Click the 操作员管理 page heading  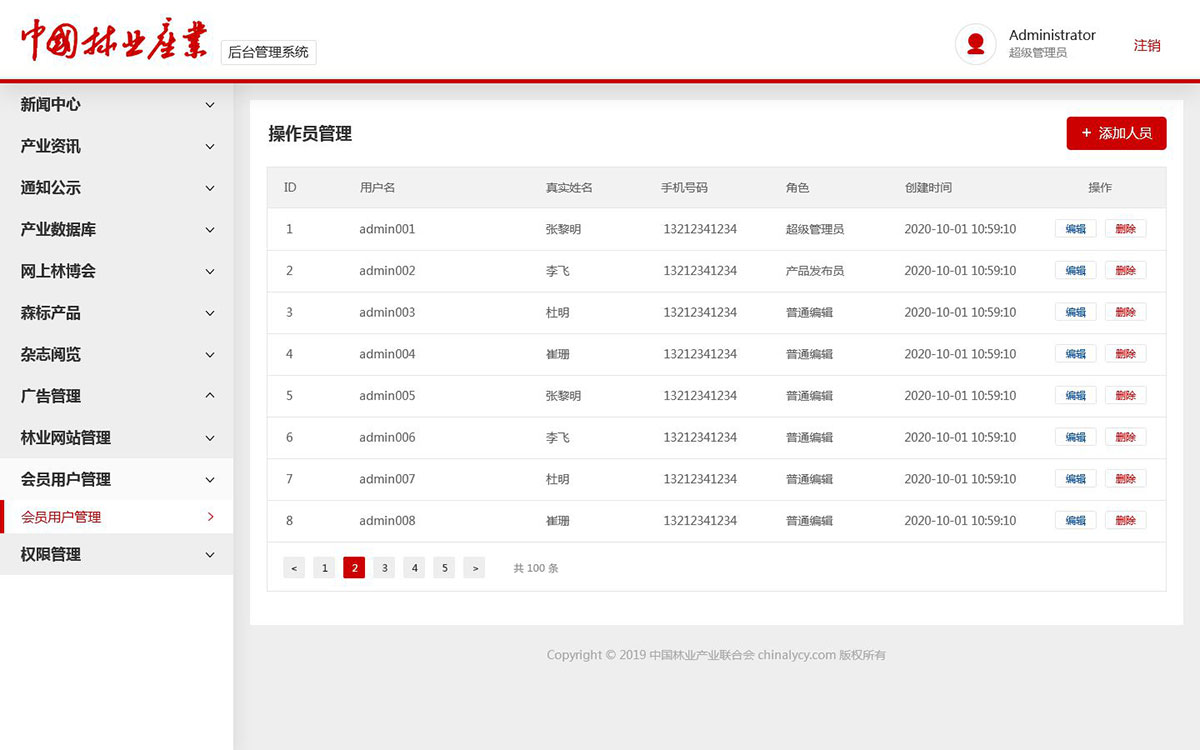click(x=310, y=134)
